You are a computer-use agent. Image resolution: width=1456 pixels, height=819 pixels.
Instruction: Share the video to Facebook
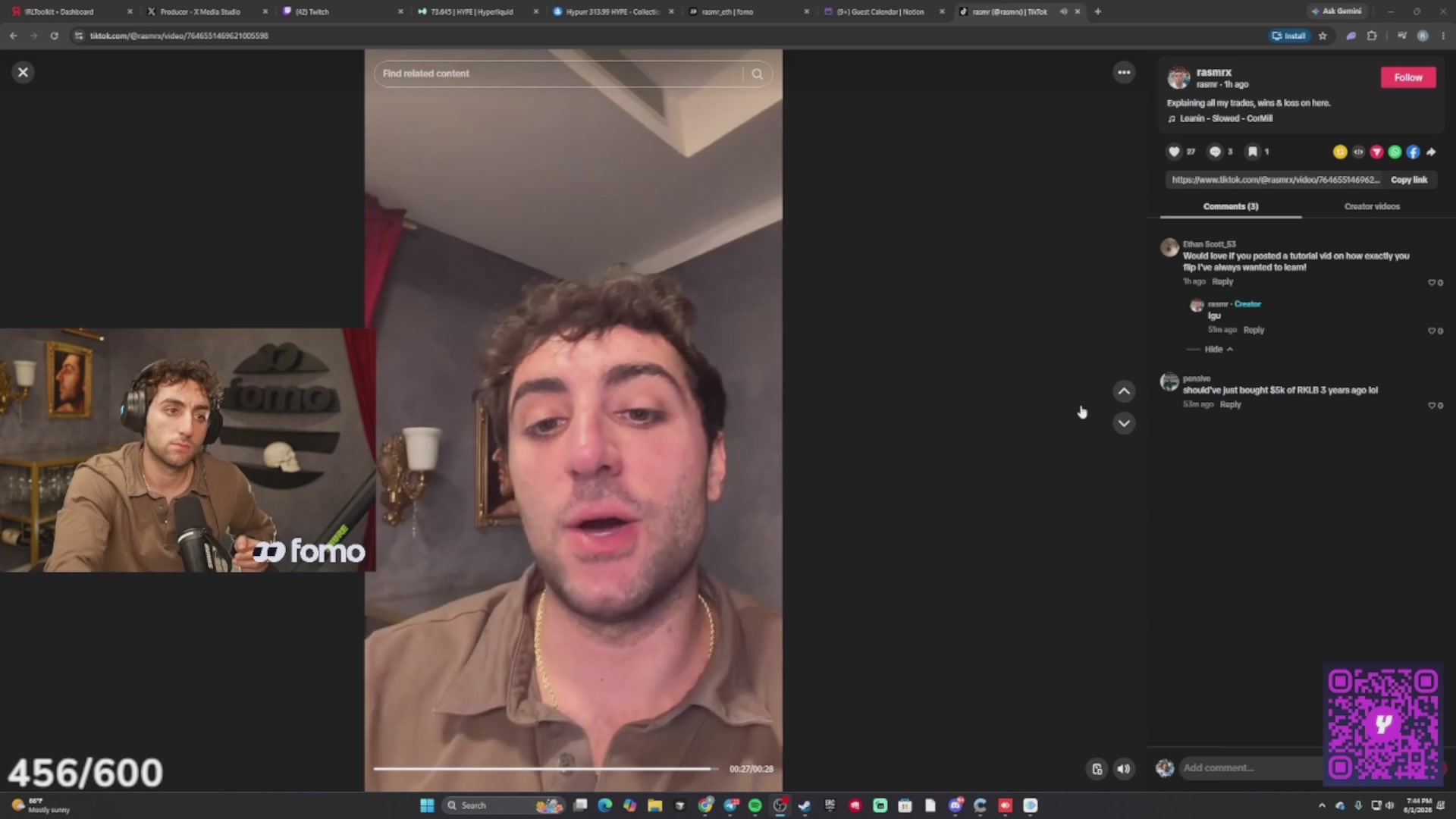[1413, 152]
